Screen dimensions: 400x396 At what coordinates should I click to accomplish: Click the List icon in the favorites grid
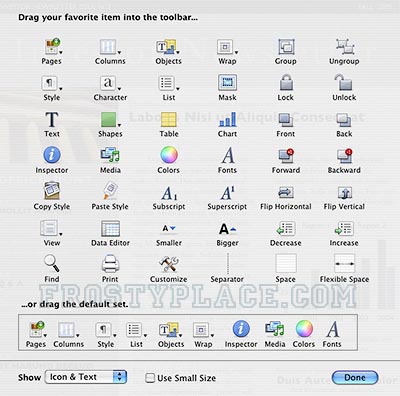pyautogui.click(x=168, y=83)
